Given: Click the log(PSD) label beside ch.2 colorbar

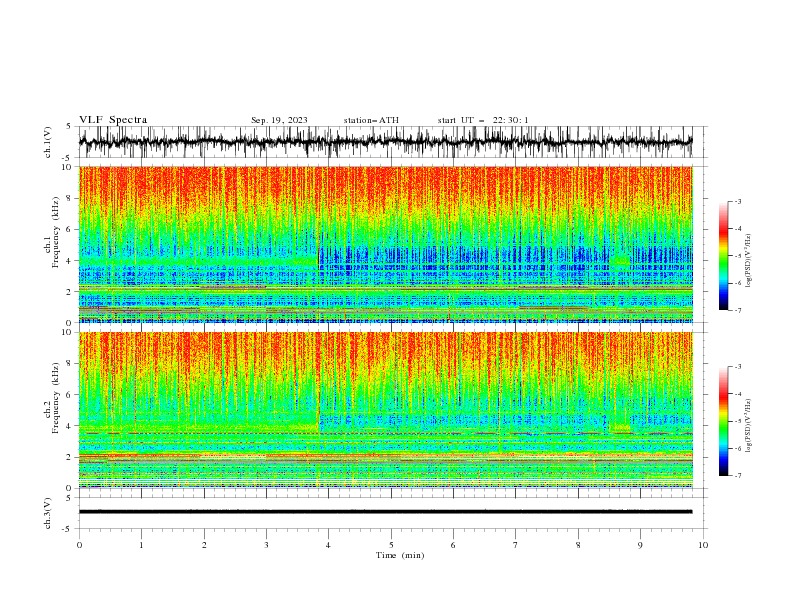Looking at the screenshot, I should pyautogui.click(x=749, y=426).
